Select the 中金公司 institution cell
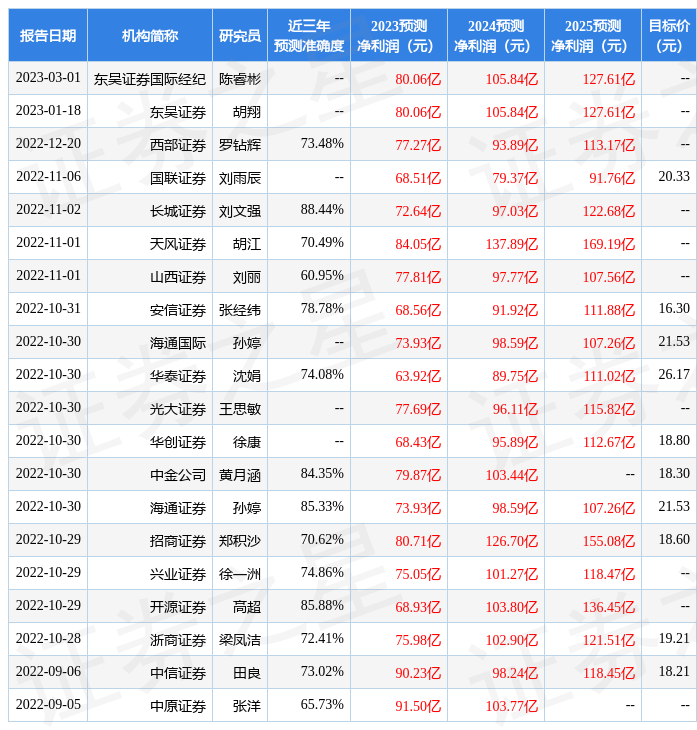 (149, 474)
